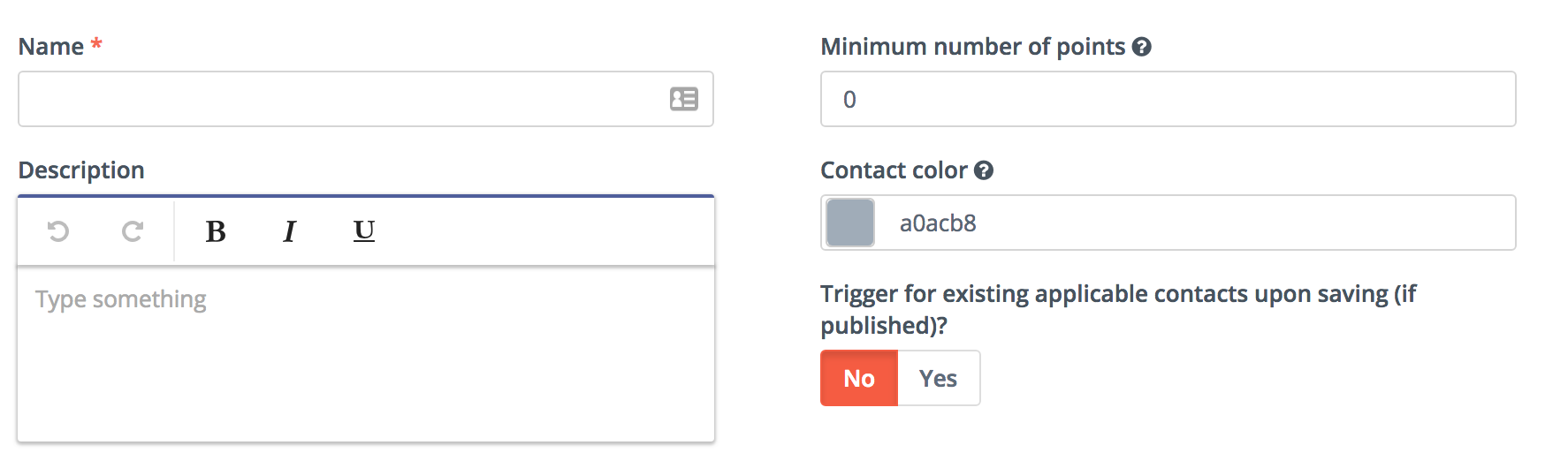Toggle italic formatting in the editor
Screen dimensions: 1568x468
(x=289, y=231)
